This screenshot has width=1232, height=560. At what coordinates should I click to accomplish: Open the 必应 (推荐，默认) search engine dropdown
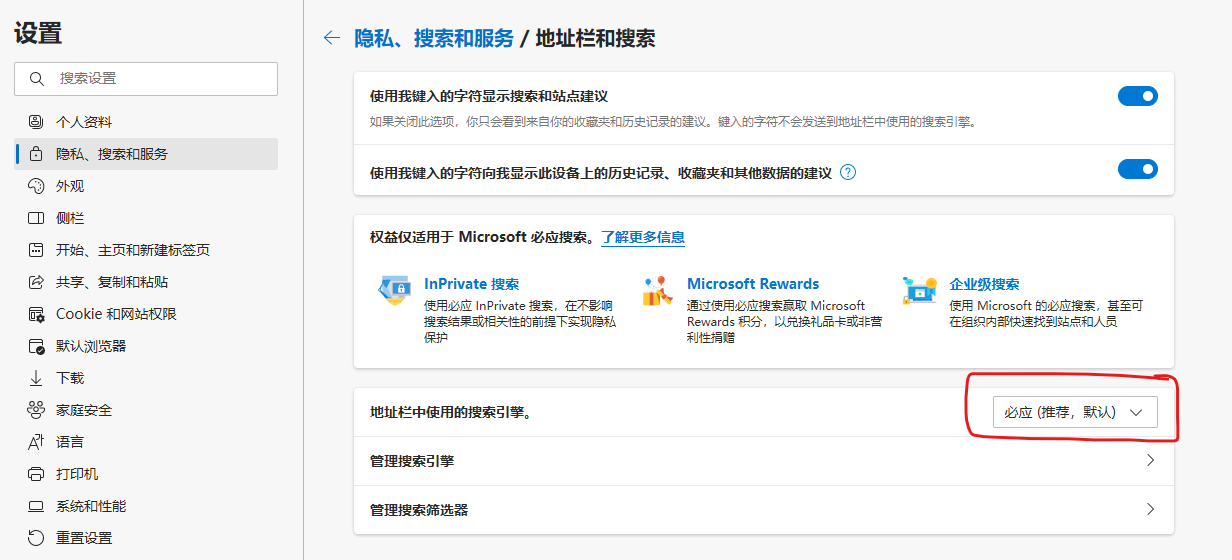1075,412
